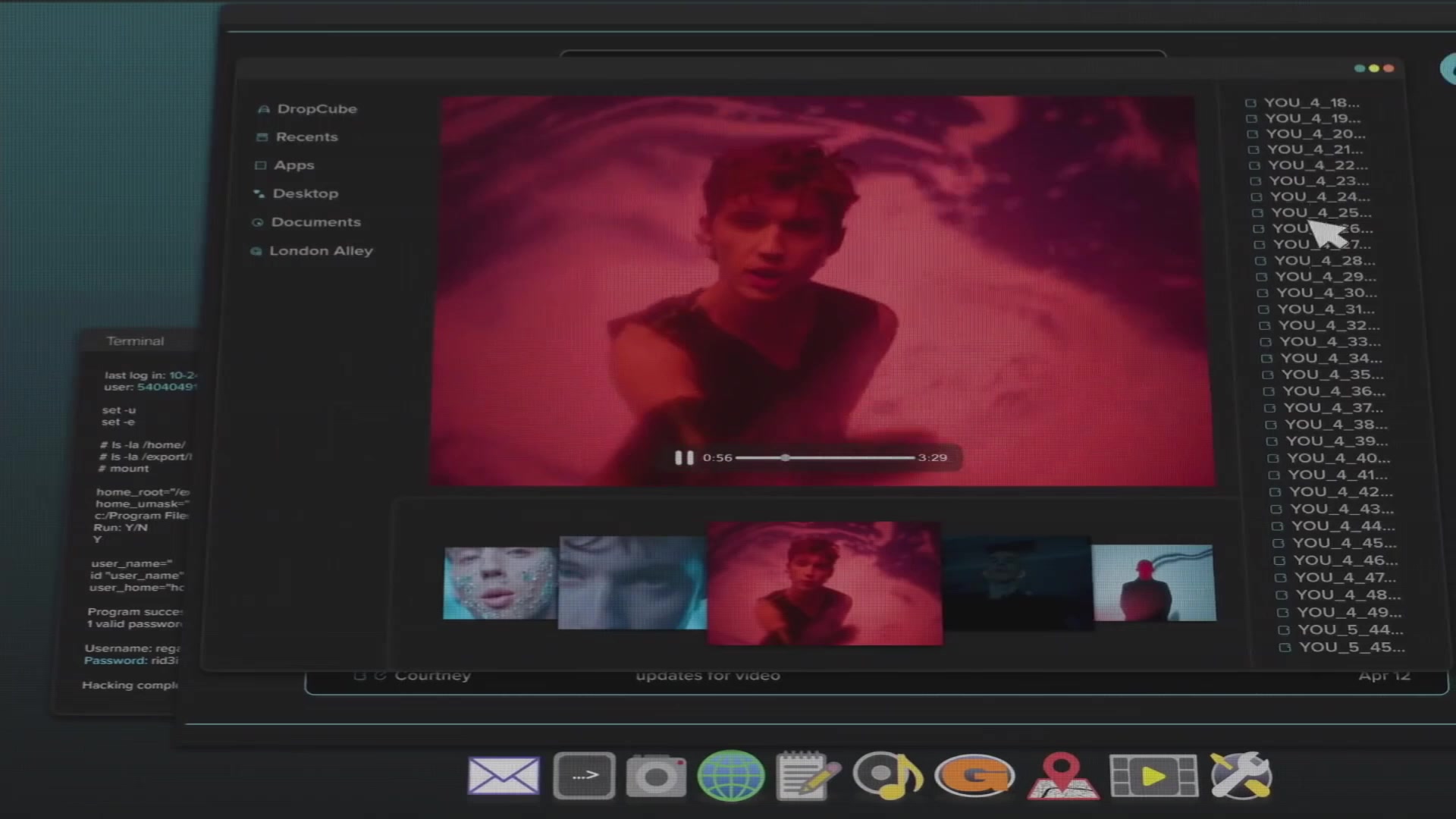The image size is (1456, 819).
Task: Select the dark blue figure thumbnail
Action: (1017, 582)
